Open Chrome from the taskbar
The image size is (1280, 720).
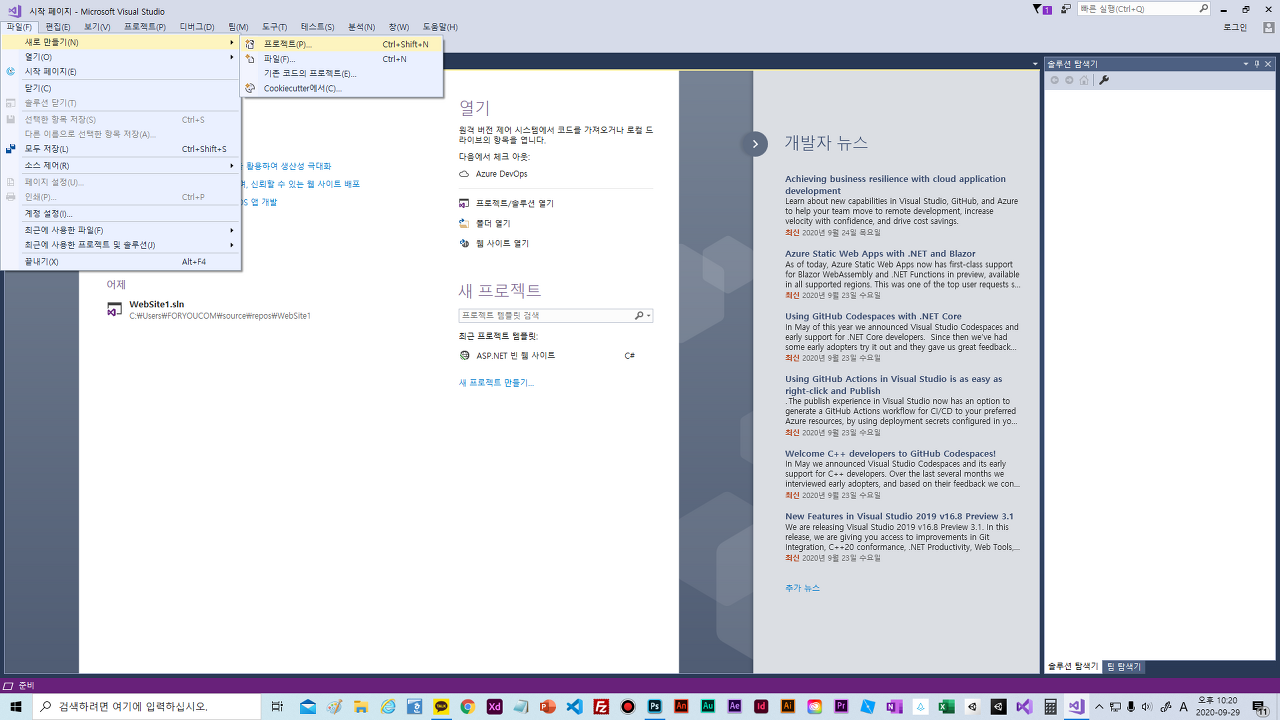(467, 706)
